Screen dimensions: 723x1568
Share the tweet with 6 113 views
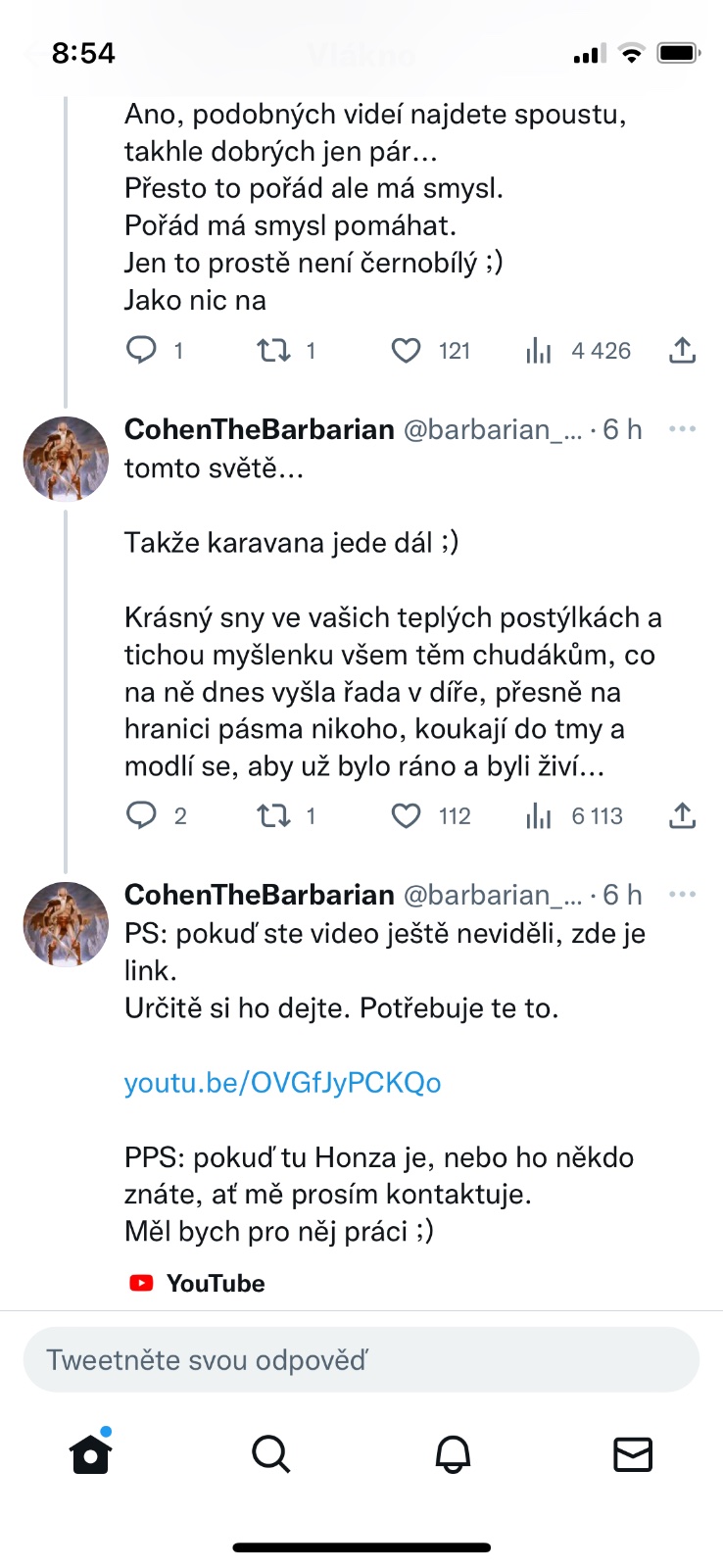coord(682,816)
